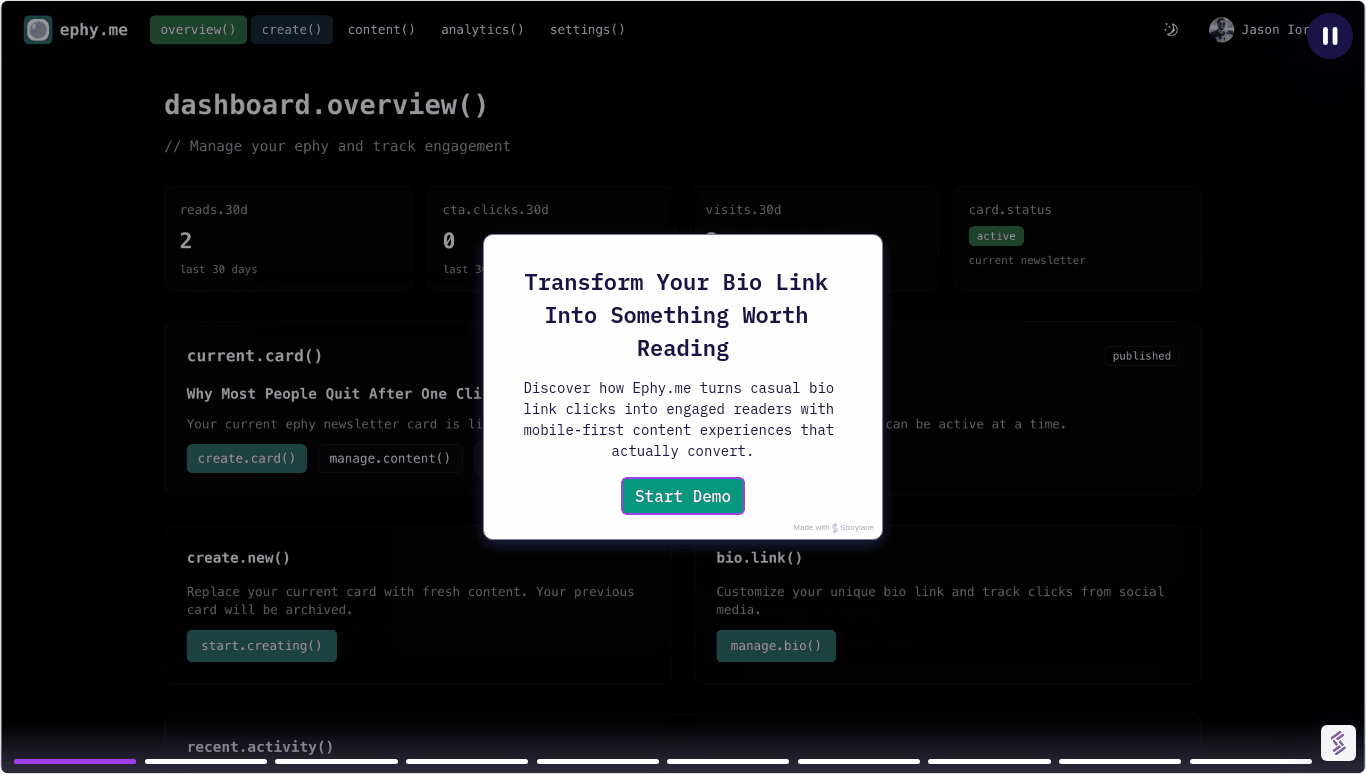Click the reads.30d stat label
The height and width of the screenshot is (774, 1366).
214,210
